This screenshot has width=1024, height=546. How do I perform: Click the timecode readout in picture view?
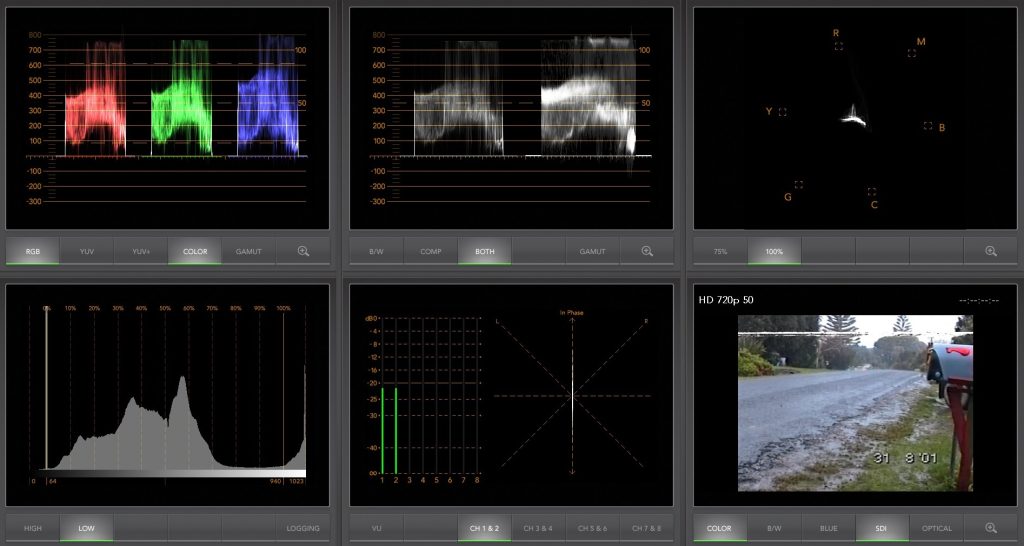point(979,300)
